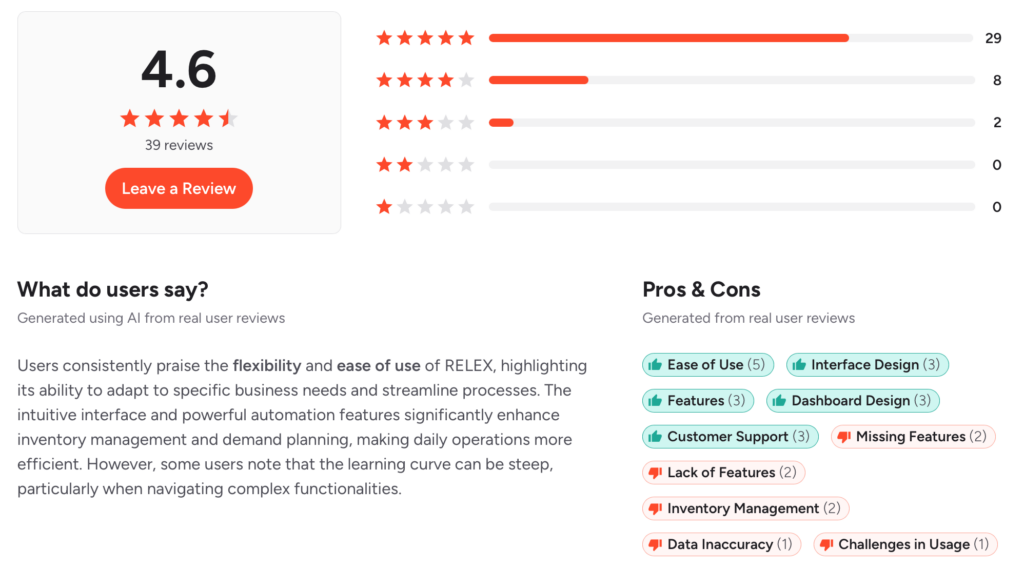Choose the Inventory Management con tag
This screenshot has height=587, width=1024.
(746, 508)
